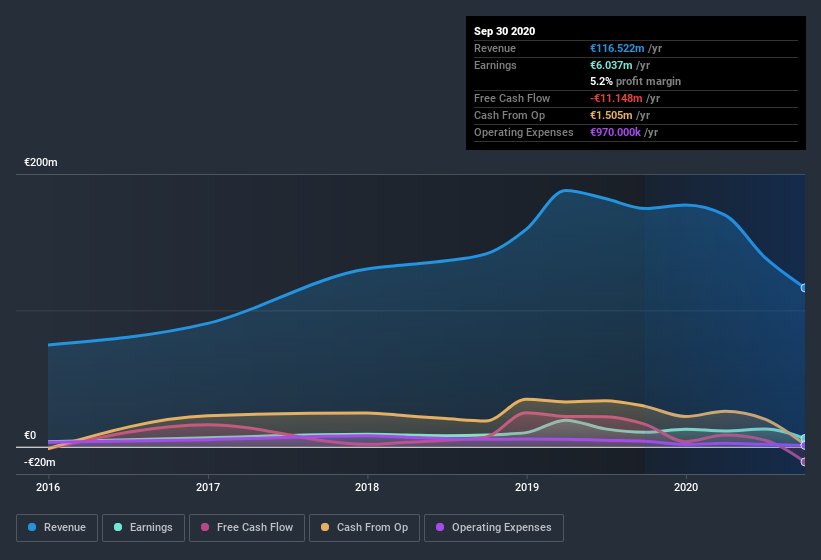Click the Free Cash Flow label in tooltip
This screenshot has width=821, height=560.
pos(512,98)
